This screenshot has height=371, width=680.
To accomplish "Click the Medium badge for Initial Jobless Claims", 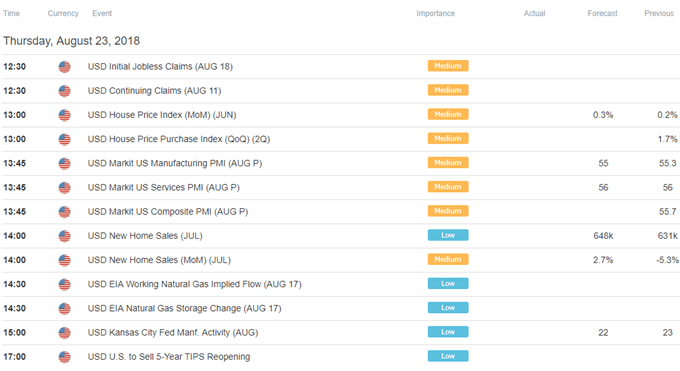I will (x=448, y=66).
